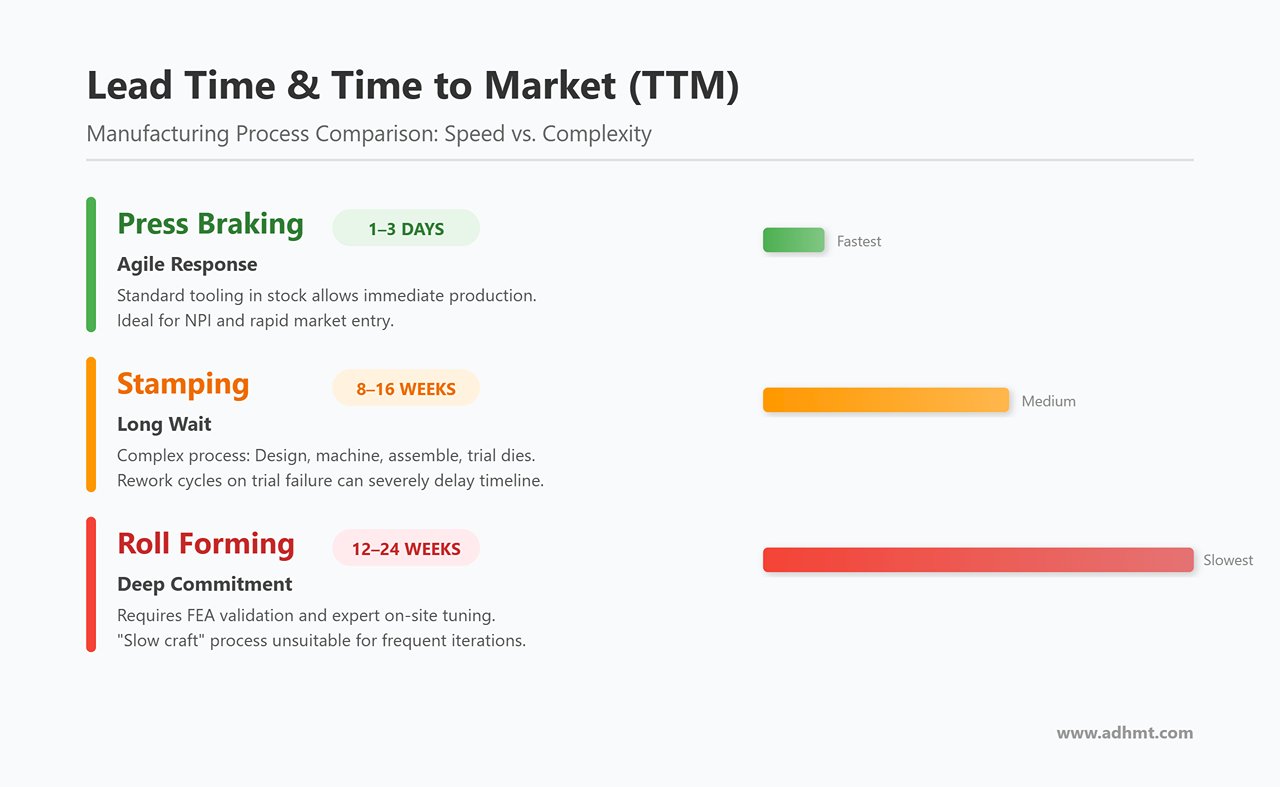Click the "Lead Time & Time to Market" title
The image size is (1280, 787).
click(x=413, y=87)
